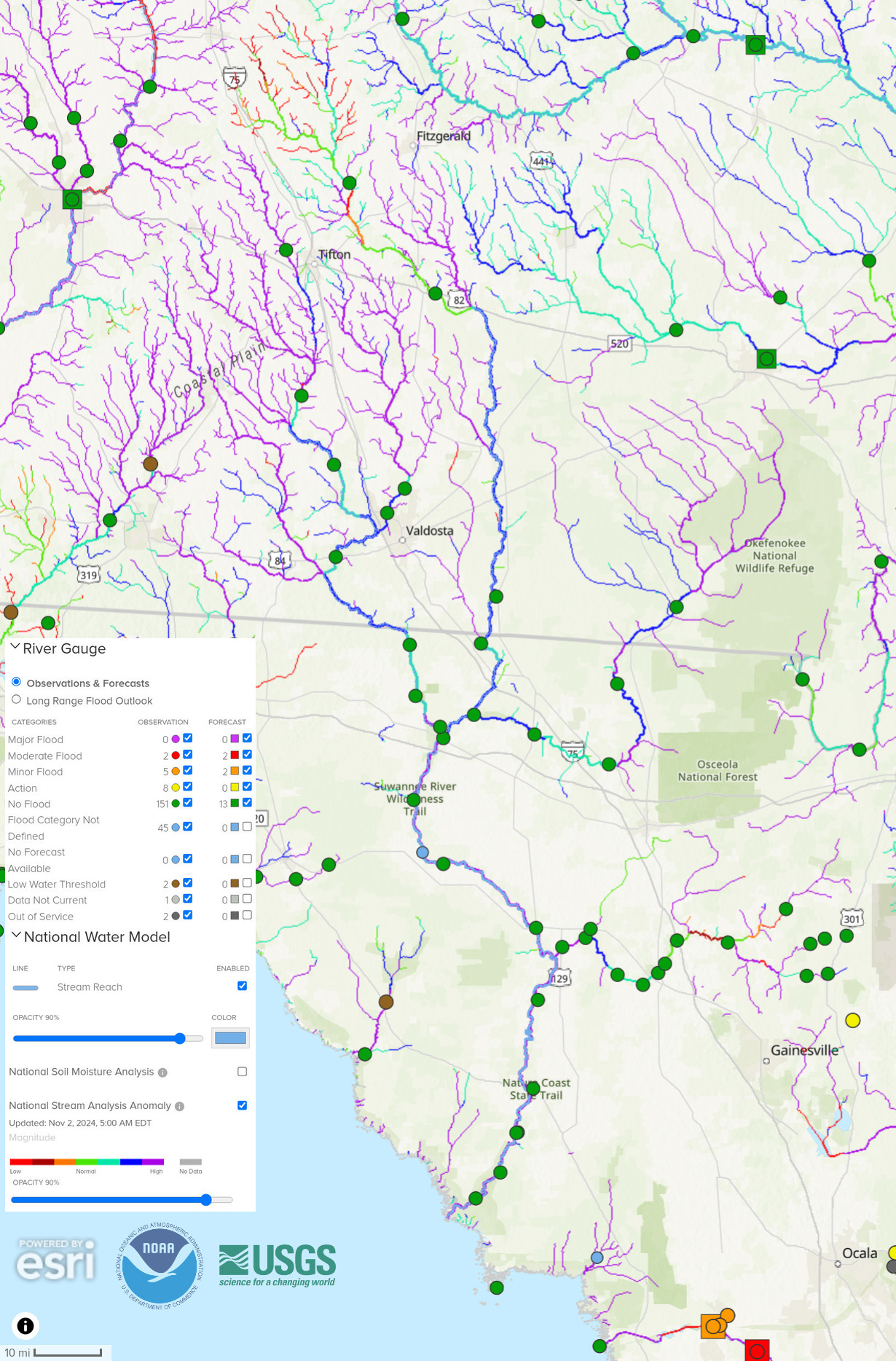The image size is (896, 1361).
Task: Select brown gauge west of route 129 shield
Action: (x=386, y=1002)
